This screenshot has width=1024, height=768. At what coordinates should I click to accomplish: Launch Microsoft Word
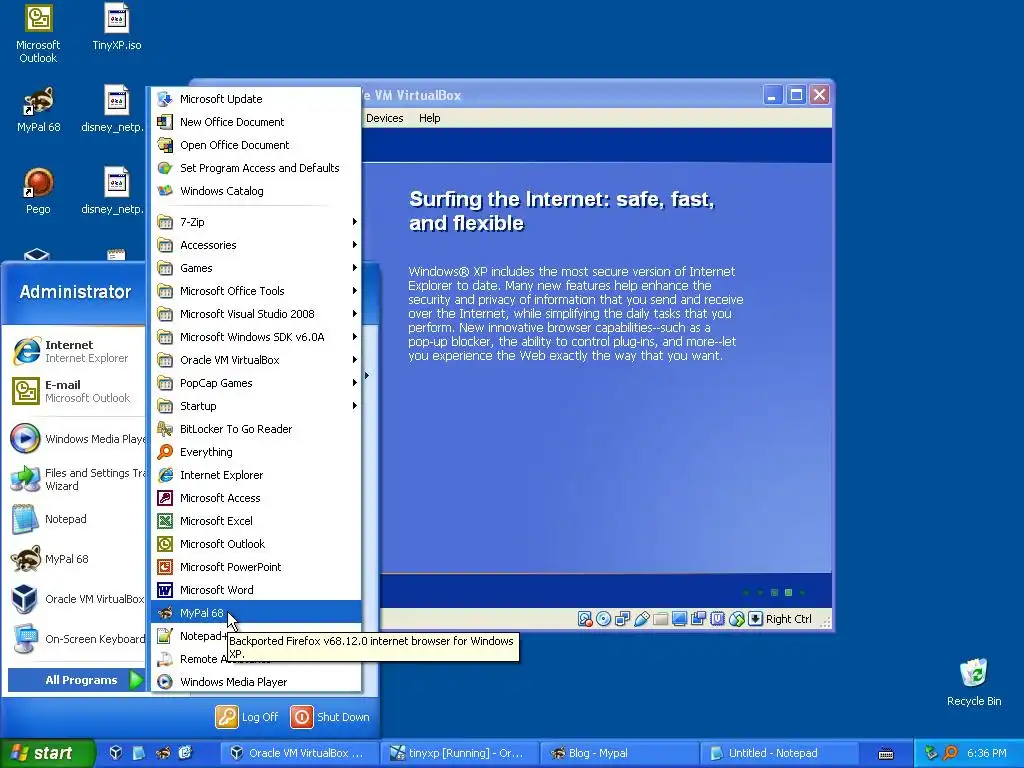[x=257, y=590]
